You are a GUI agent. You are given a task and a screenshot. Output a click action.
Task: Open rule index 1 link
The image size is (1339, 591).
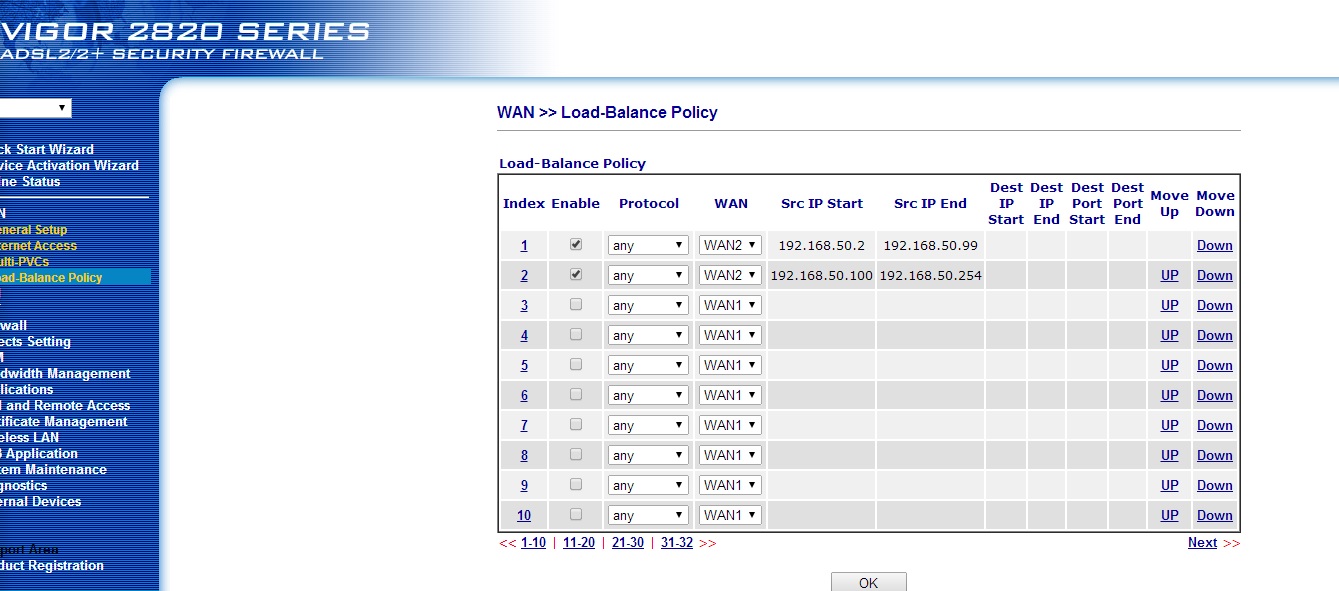coord(524,245)
